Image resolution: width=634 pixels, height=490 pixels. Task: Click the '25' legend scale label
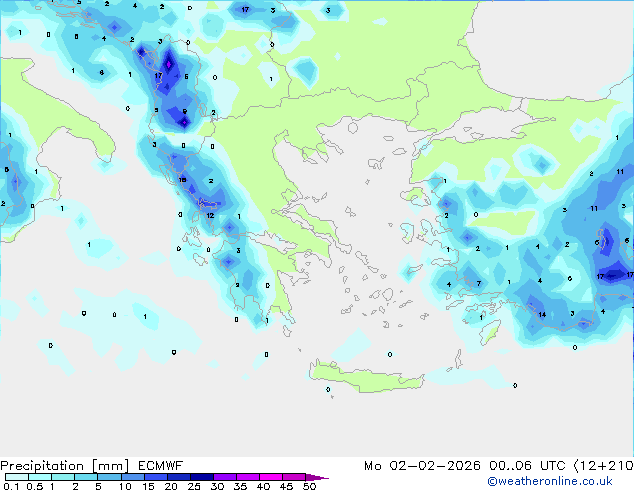194,486
